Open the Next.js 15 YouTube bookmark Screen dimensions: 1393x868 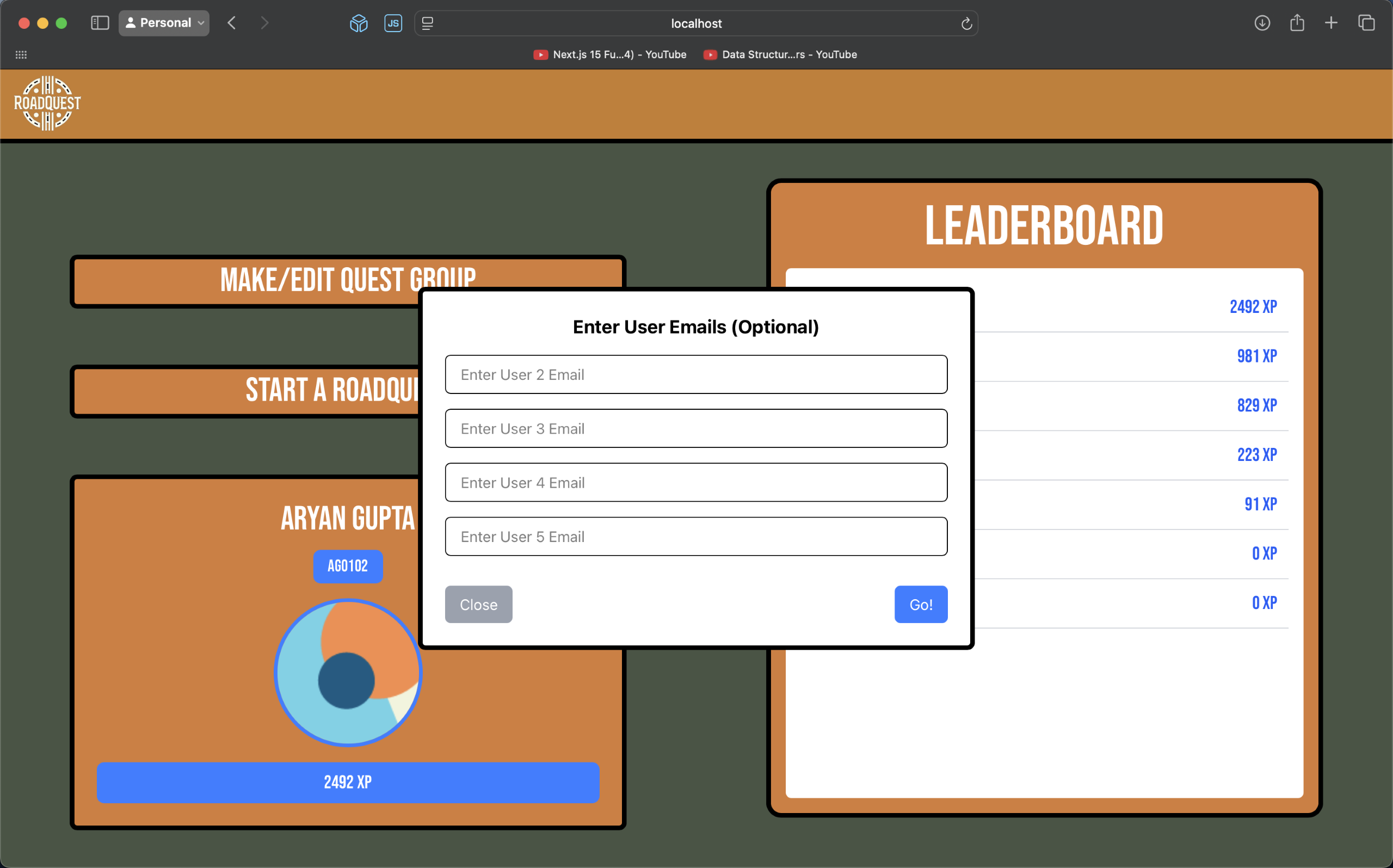610,54
